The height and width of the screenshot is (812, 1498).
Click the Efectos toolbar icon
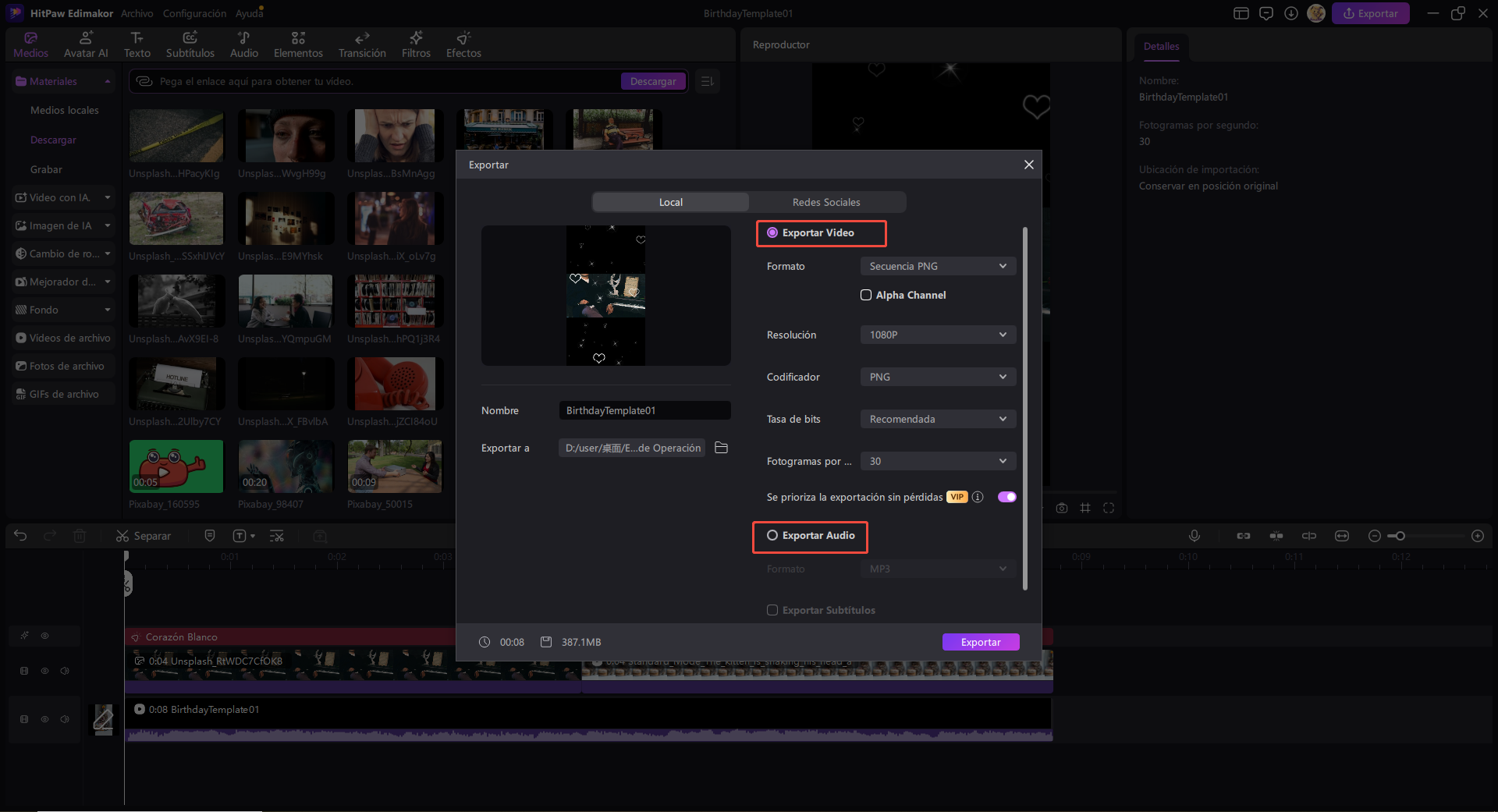coord(463,44)
